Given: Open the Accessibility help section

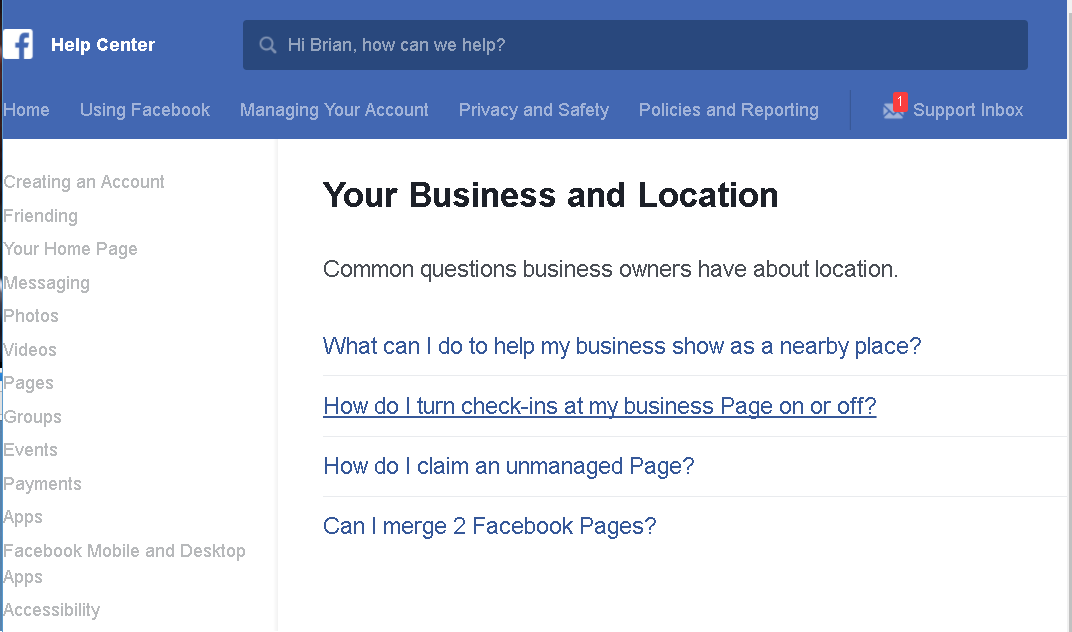Looking at the screenshot, I should (x=51, y=610).
